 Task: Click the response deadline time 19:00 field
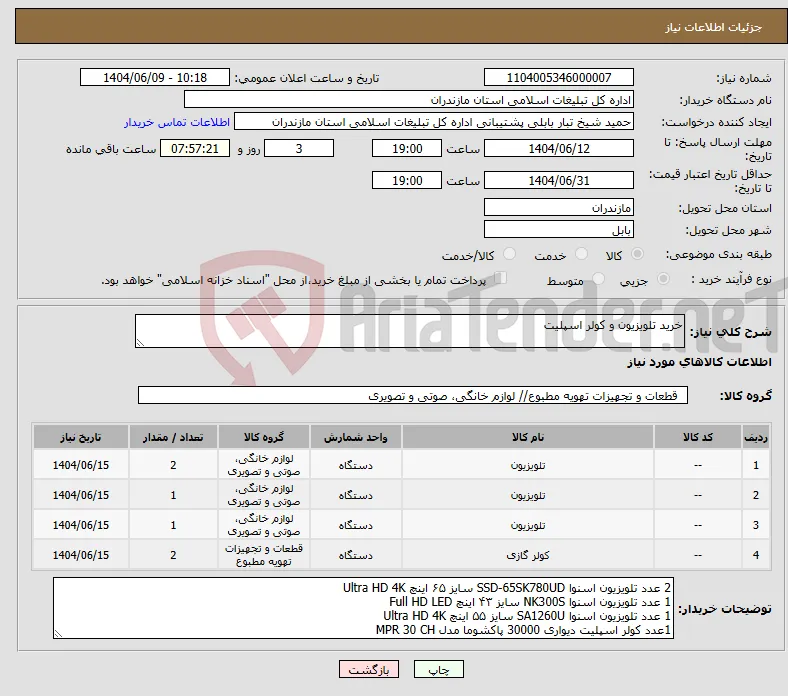point(407,148)
